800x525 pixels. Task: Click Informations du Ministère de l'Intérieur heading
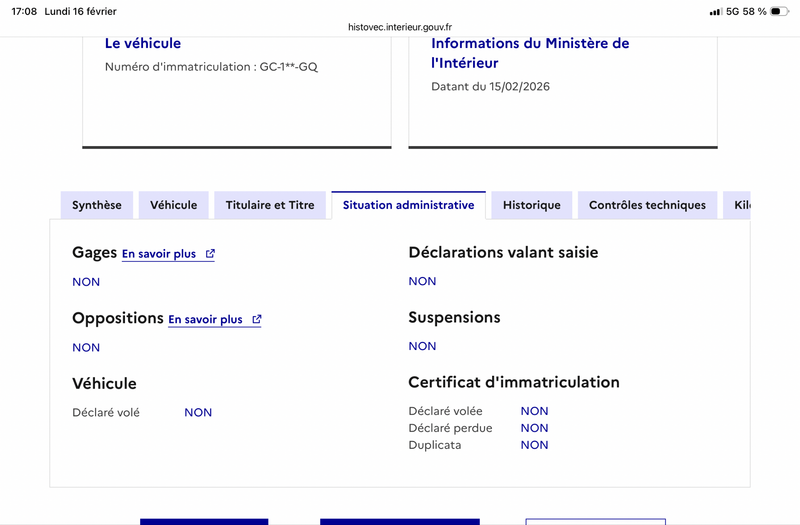(x=530, y=53)
